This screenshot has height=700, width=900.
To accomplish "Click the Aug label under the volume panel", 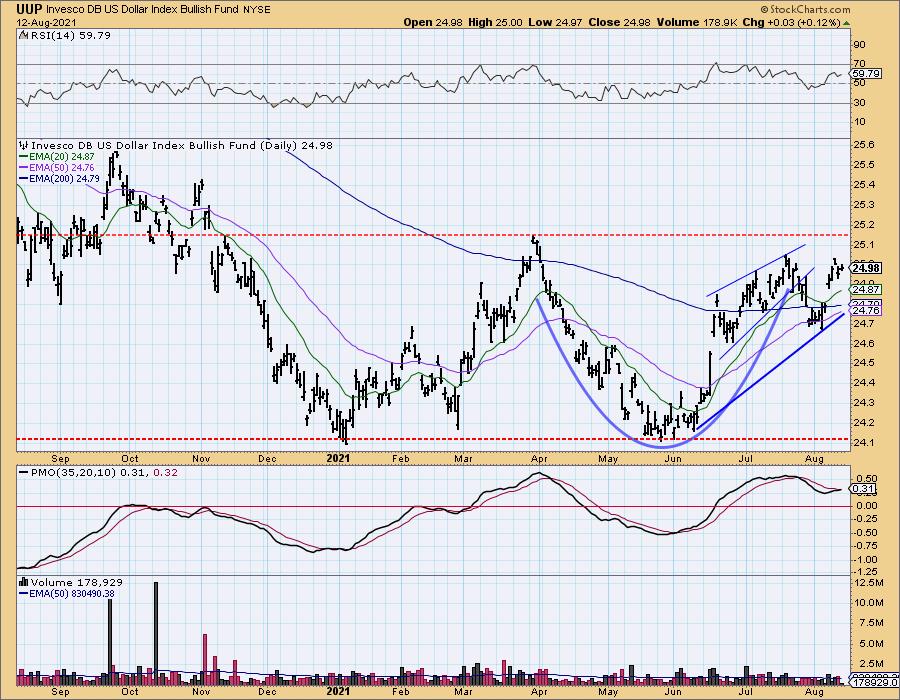I will point(814,691).
